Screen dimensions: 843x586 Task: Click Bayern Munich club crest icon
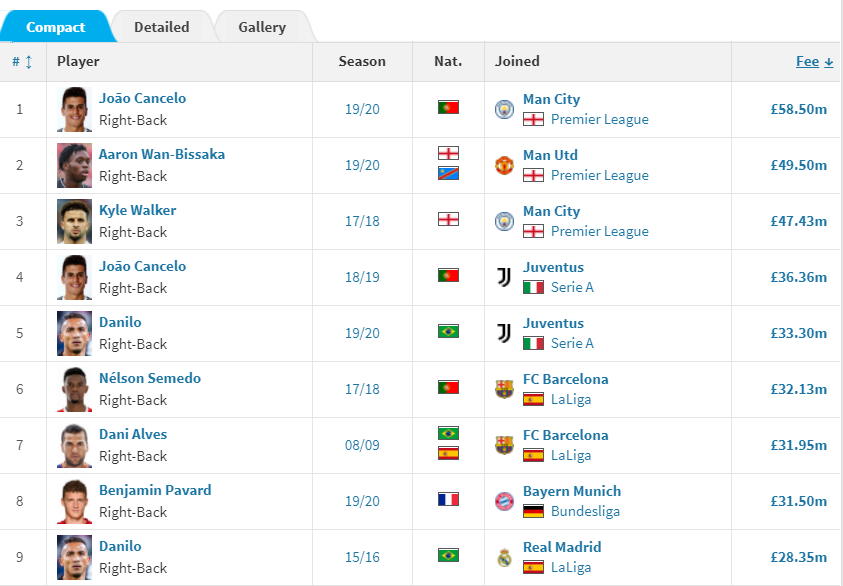tap(504, 501)
